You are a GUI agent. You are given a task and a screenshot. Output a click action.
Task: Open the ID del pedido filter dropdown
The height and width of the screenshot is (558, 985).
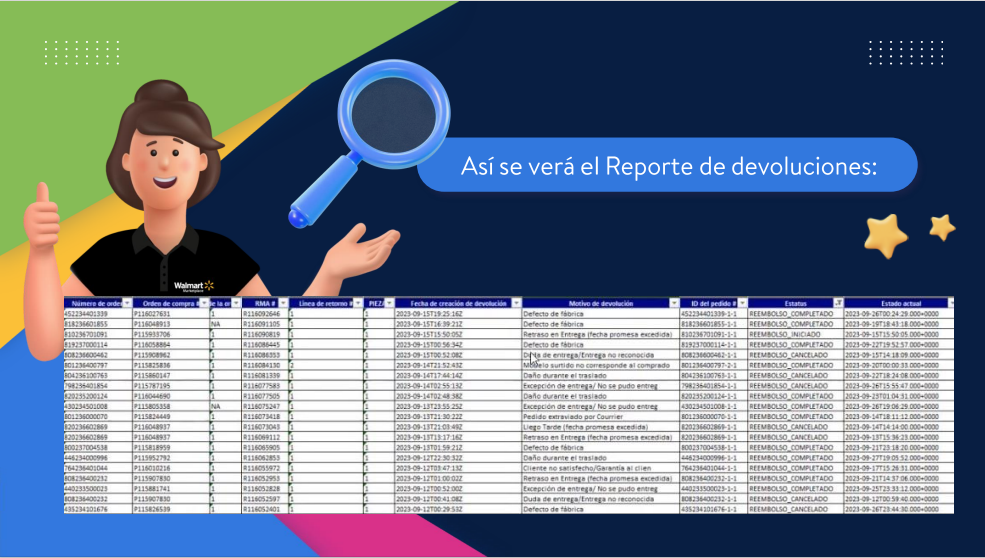[741, 303]
